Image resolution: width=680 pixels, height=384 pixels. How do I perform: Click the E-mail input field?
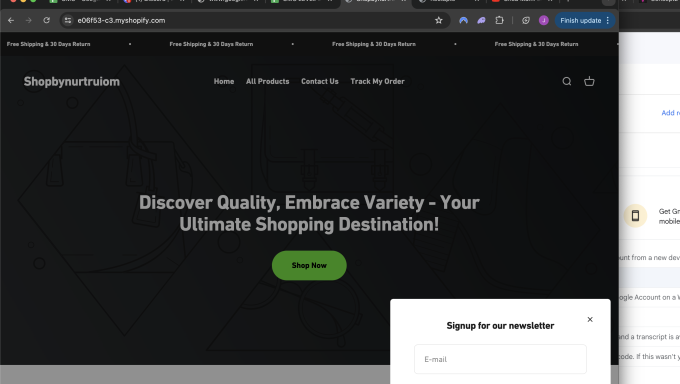(x=500, y=359)
